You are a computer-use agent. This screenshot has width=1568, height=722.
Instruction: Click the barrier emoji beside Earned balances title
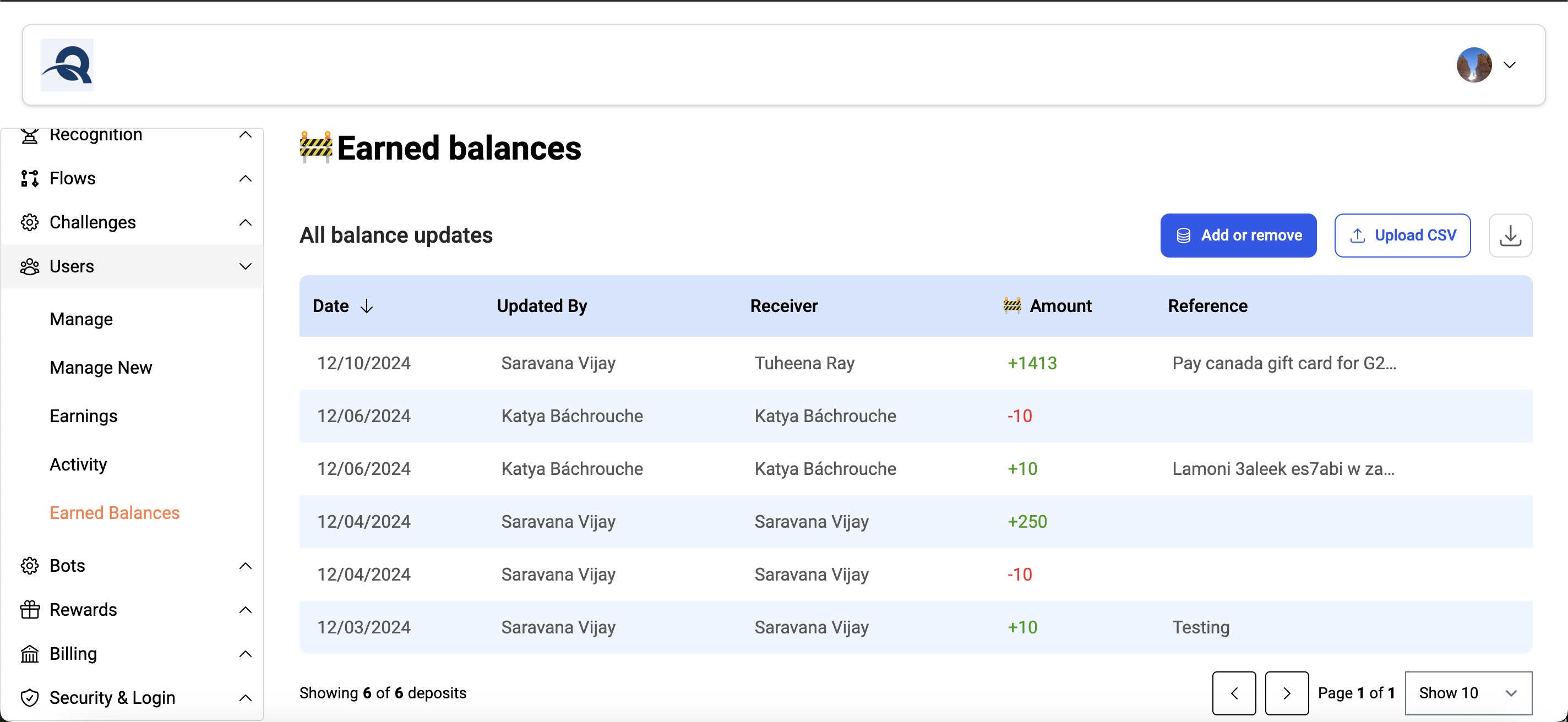tap(316, 146)
